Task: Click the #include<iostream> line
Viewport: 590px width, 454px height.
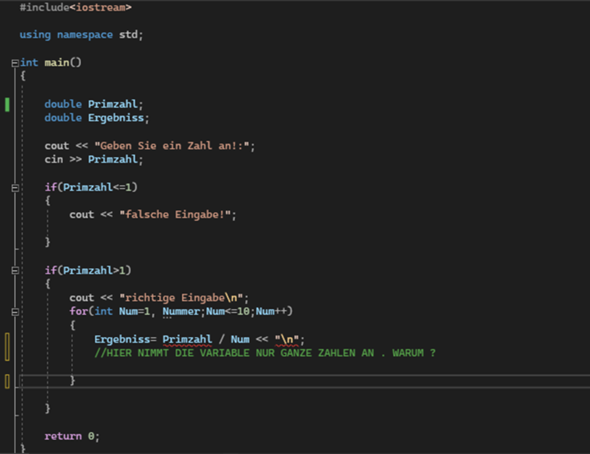Action: tap(76, 7)
